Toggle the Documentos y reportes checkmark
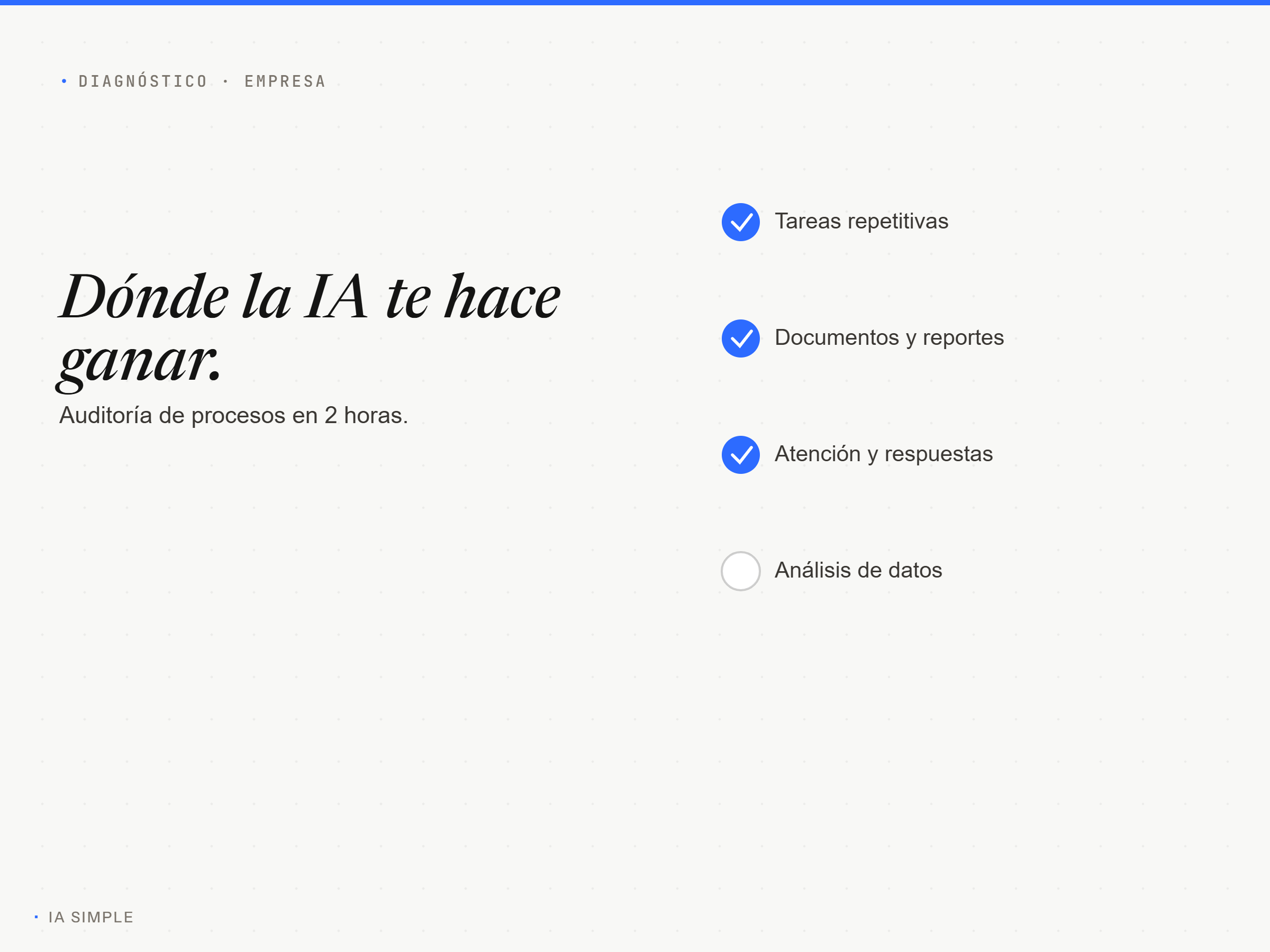1270x952 pixels. point(741,338)
